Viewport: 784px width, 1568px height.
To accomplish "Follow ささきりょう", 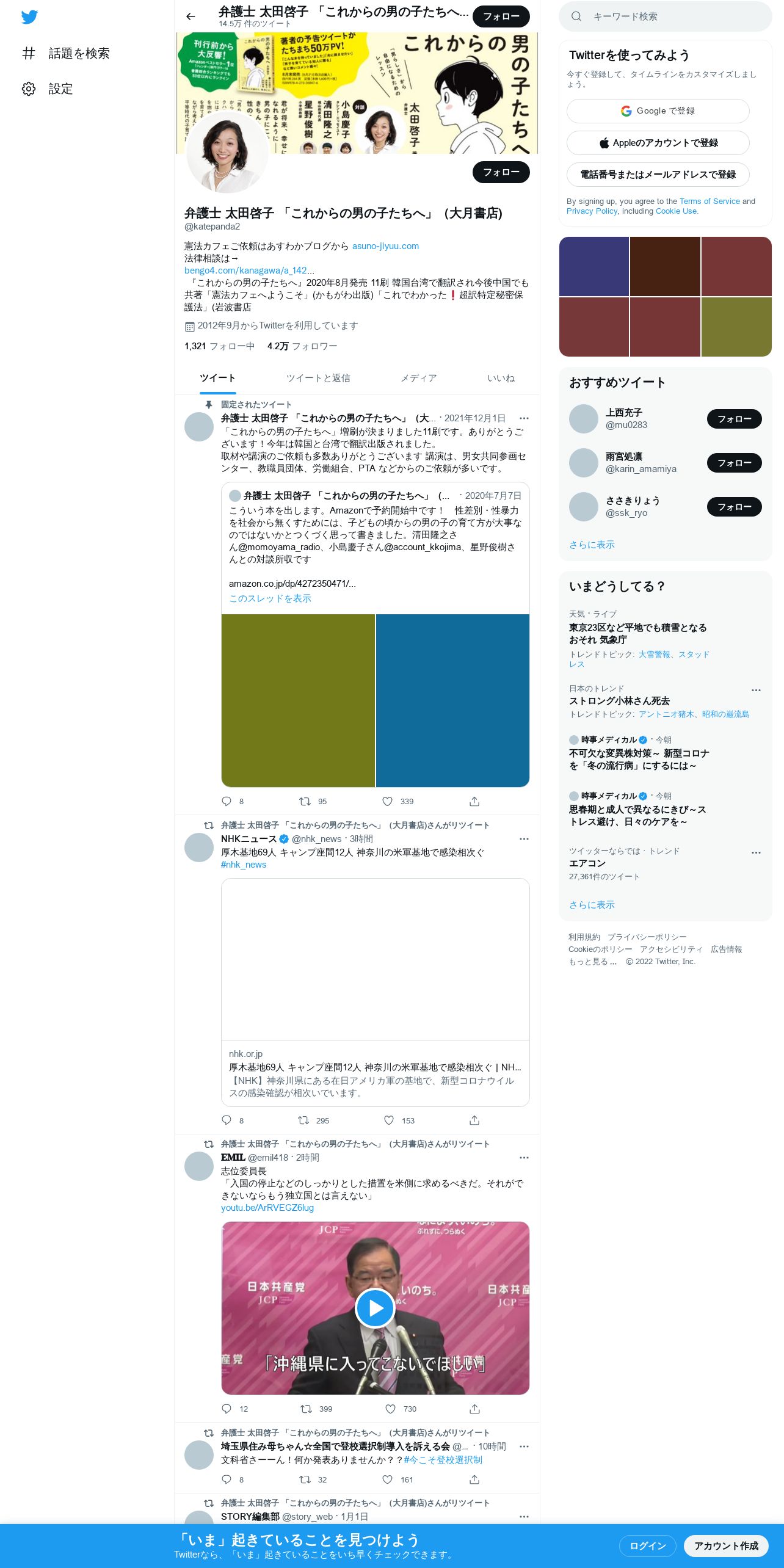I will [x=735, y=507].
